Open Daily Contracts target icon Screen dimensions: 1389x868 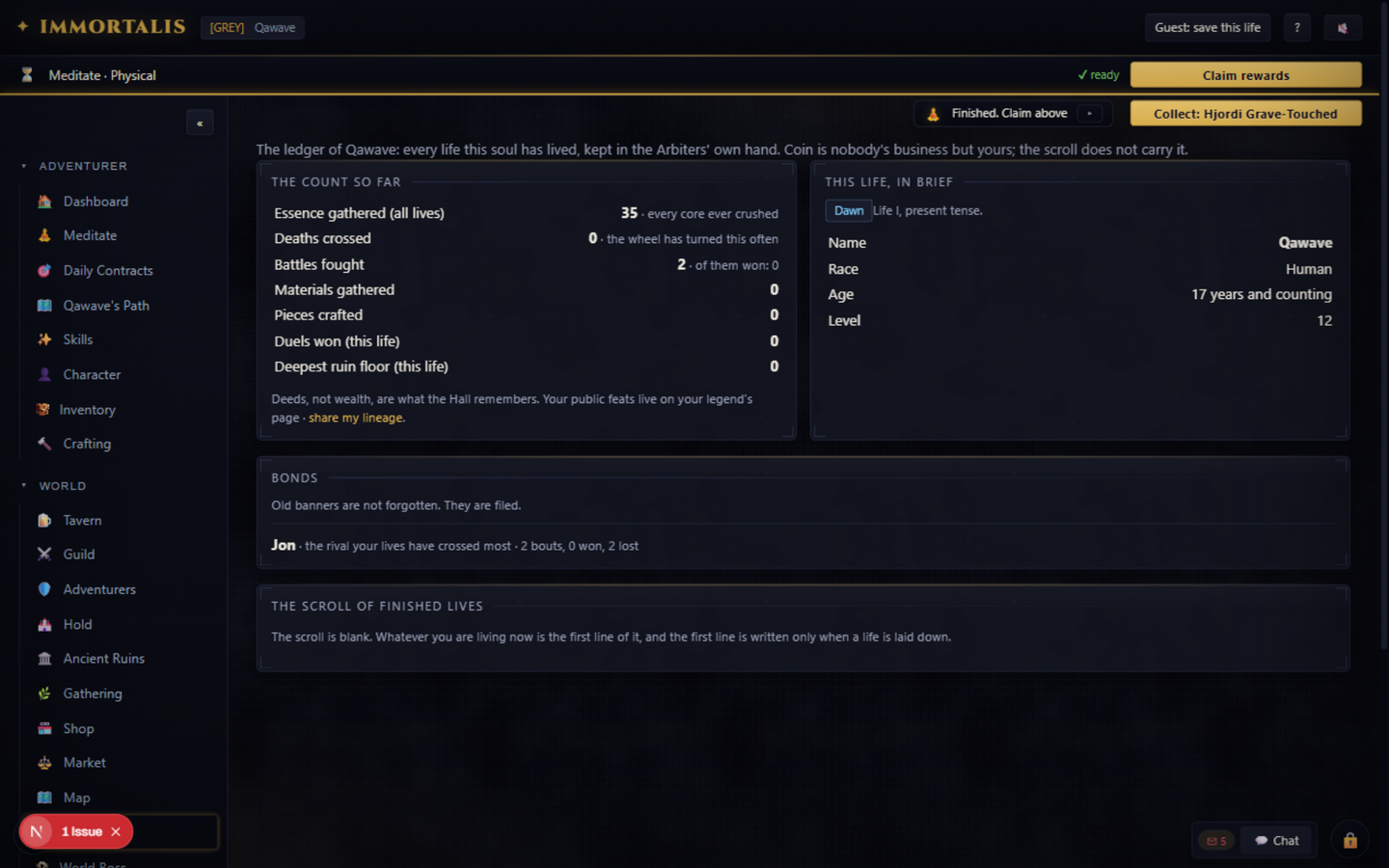click(44, 271)
